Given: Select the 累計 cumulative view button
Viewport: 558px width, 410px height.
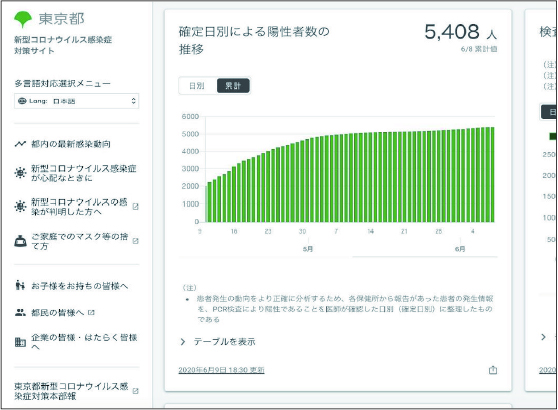Looking at the screenshot, I should (233, 86).
